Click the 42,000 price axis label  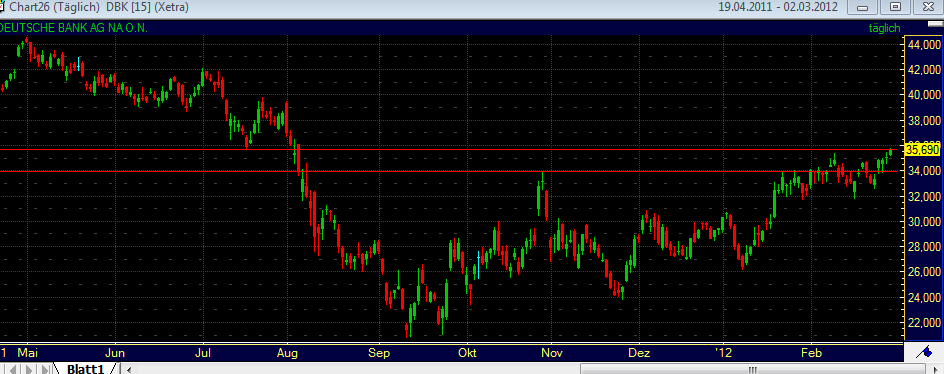point(924,70)
